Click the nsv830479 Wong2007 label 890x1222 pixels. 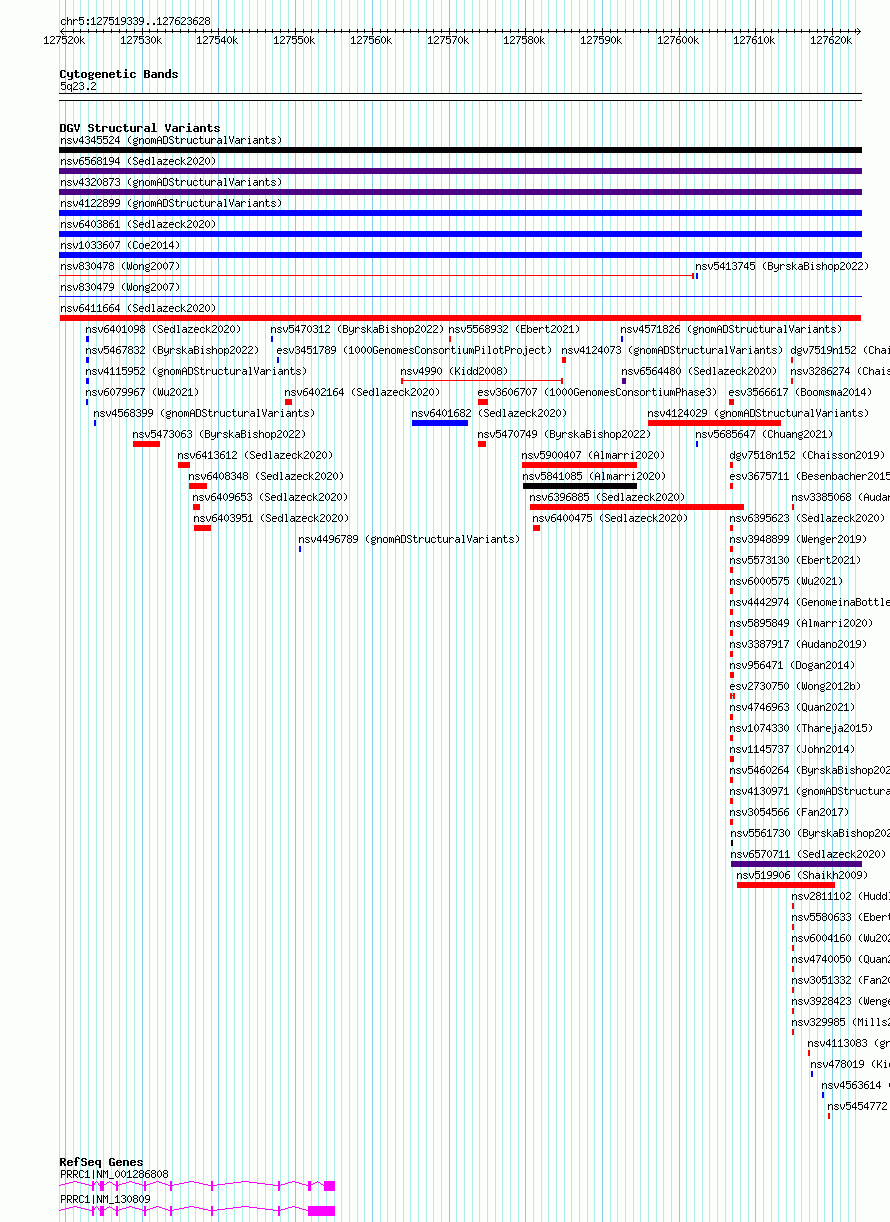[120, 287]
